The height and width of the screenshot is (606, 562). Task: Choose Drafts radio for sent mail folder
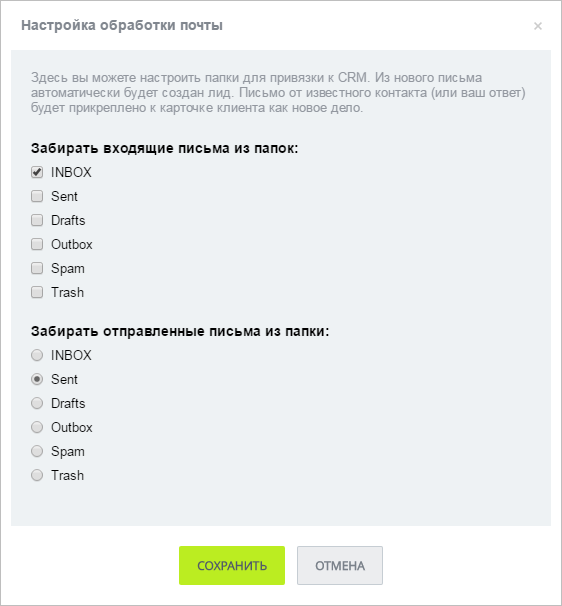(37, 403)
